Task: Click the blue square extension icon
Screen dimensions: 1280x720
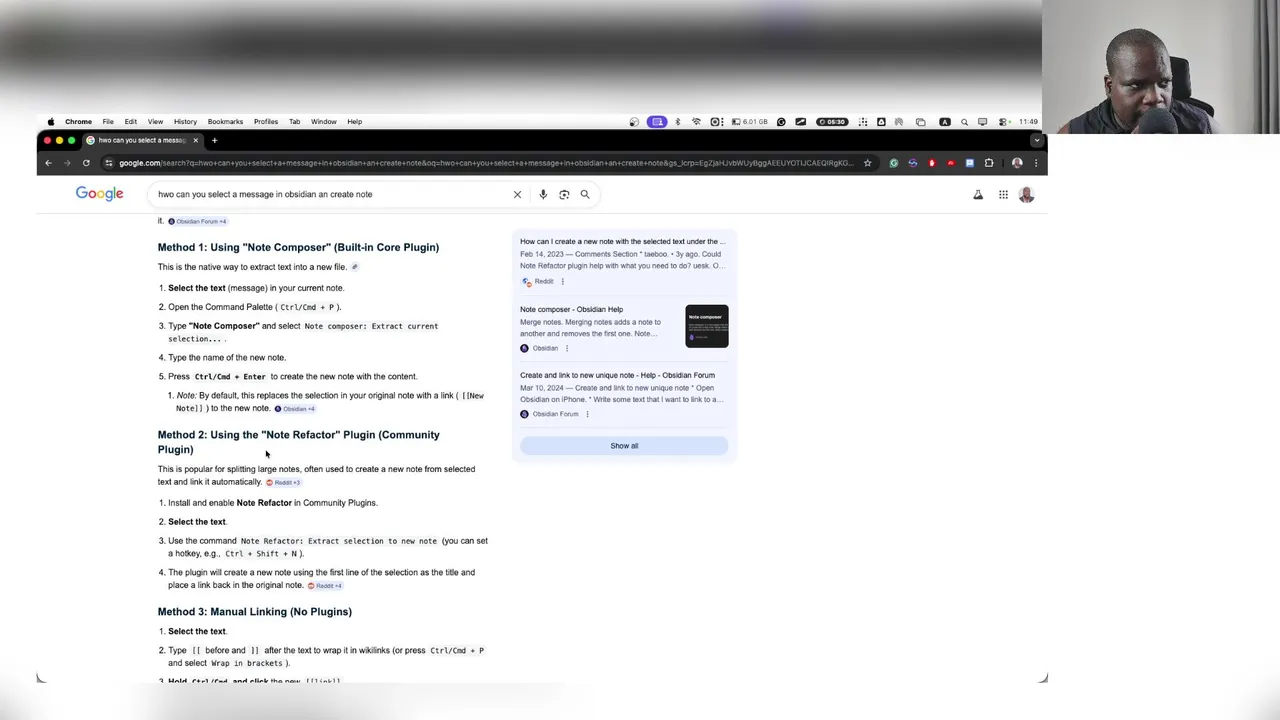Action: click(x=969, y=163)
